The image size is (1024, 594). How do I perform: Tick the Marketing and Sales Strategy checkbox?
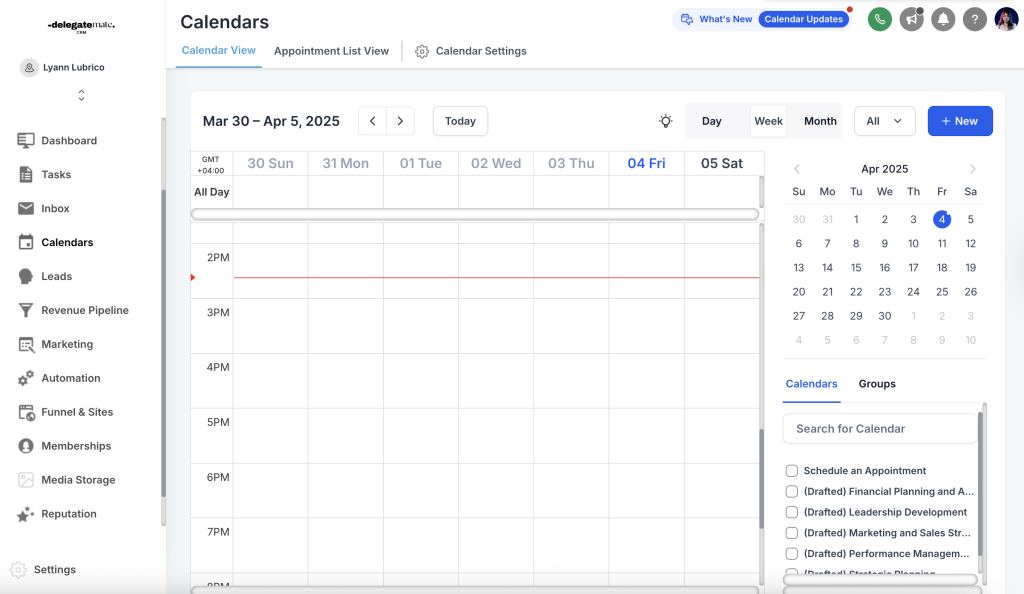[x=792, y=533]
